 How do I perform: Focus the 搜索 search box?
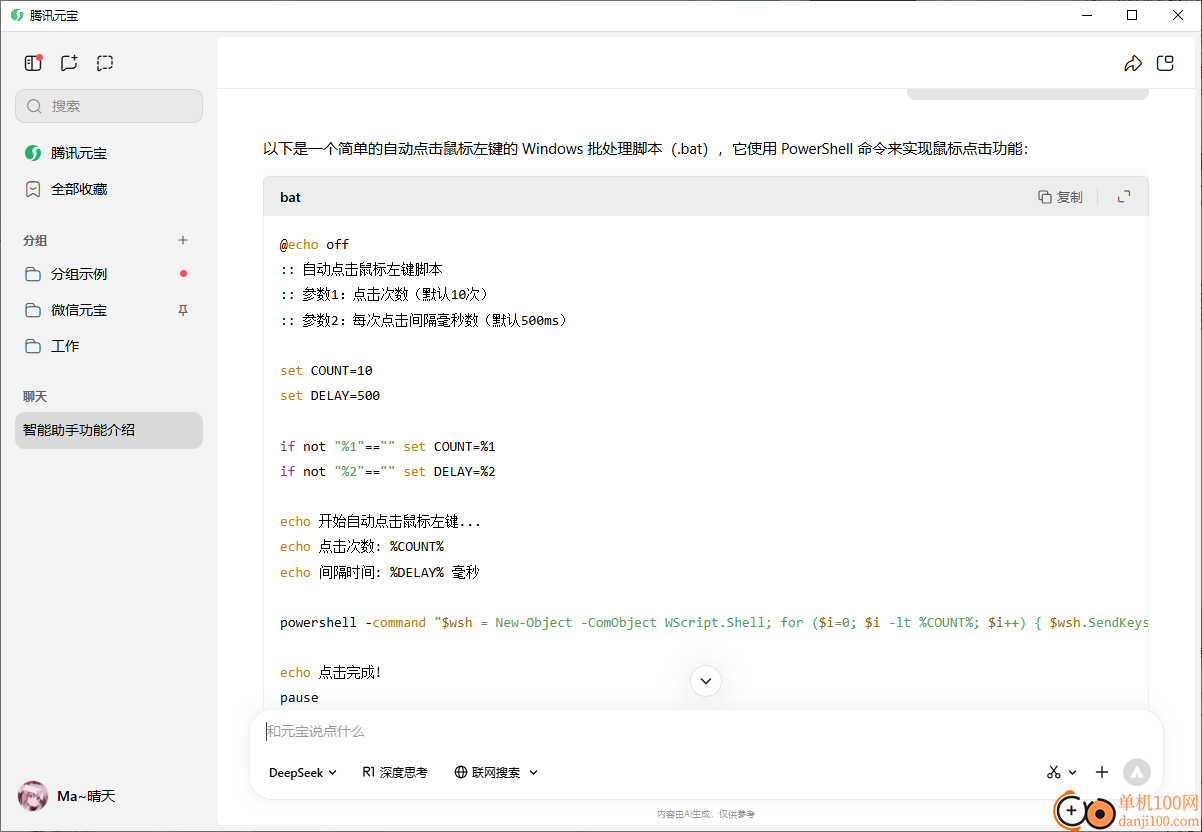[109, 106]
